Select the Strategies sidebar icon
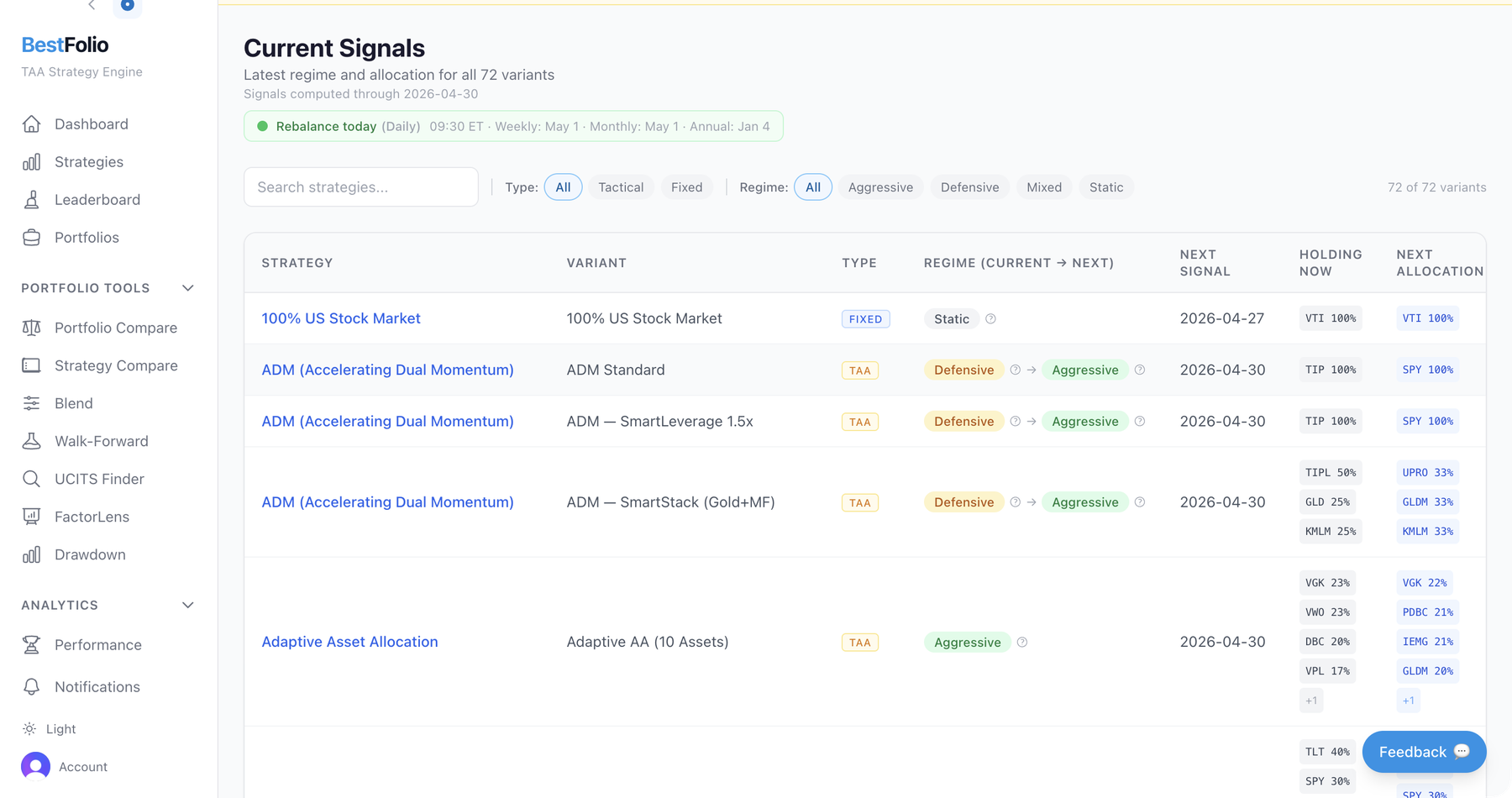Screen dimensions: 1512x798 tap(31, 161)
